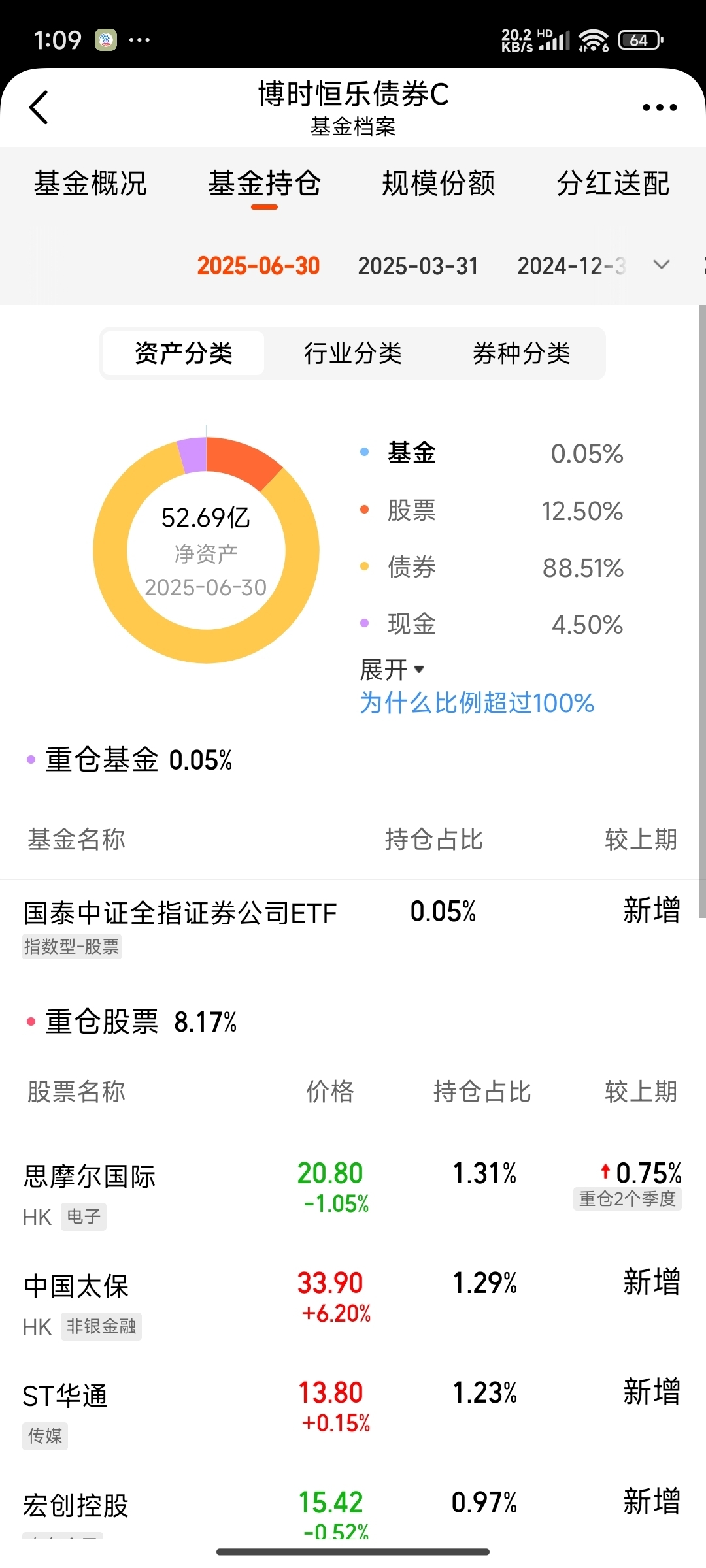Open the three-dot more options menu
Viewport: 706px width, 1568px height.
[659, 107]
